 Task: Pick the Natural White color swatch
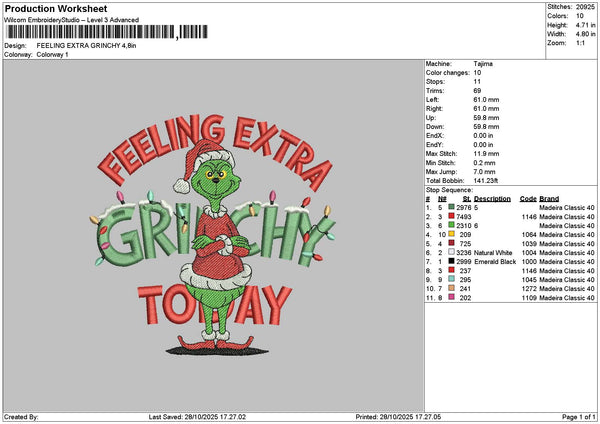click(452, 253)
